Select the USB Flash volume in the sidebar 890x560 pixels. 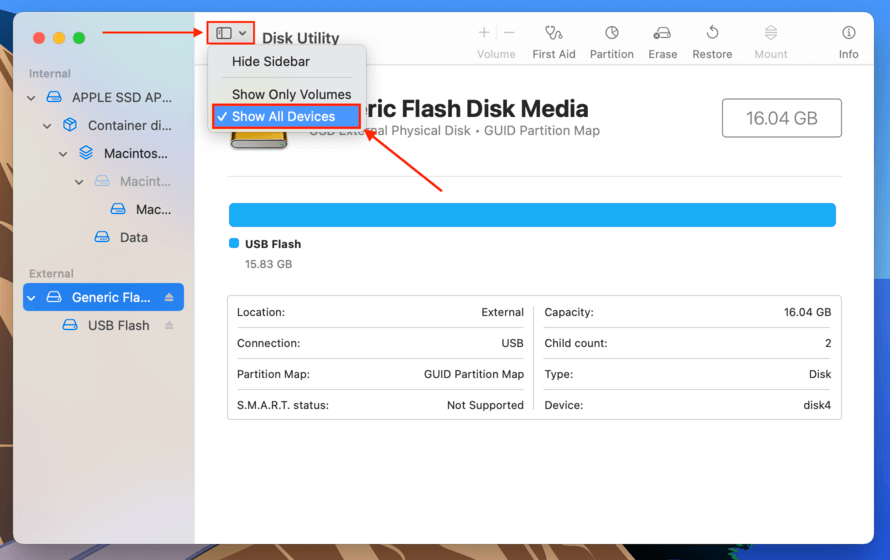coord(103,325)
